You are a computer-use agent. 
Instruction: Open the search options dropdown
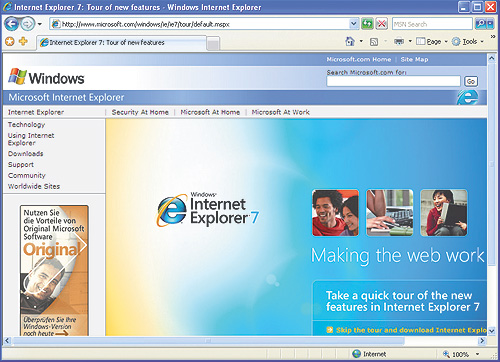490,24
